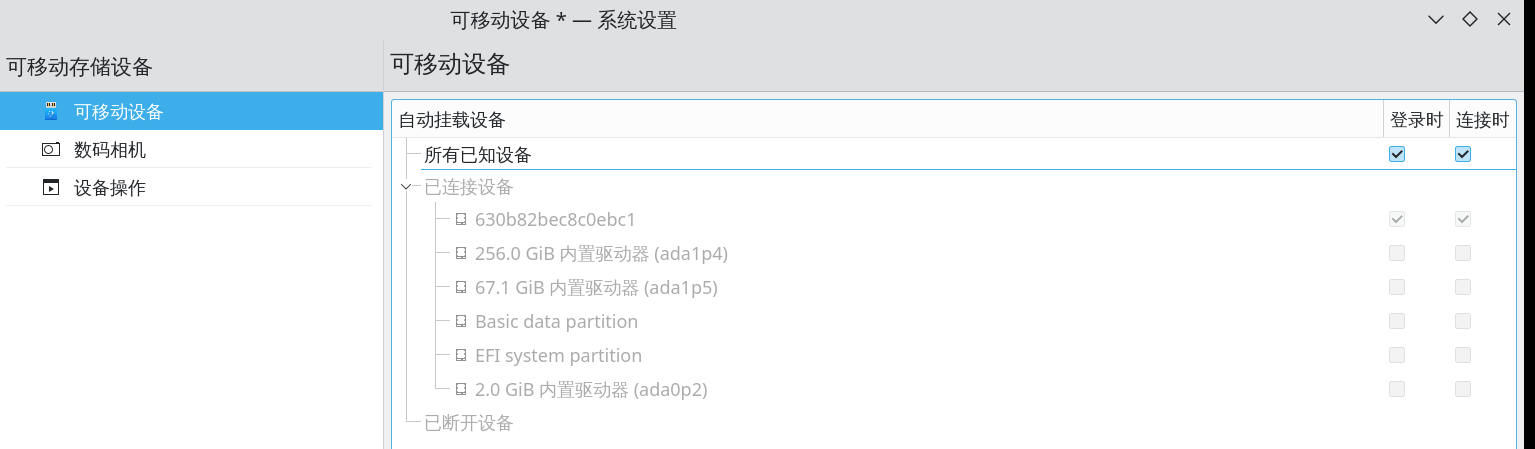Viewport: 1535px width, 449px height.
Task: Open 设备操作 settings page
Action: [x=110, y=188]
